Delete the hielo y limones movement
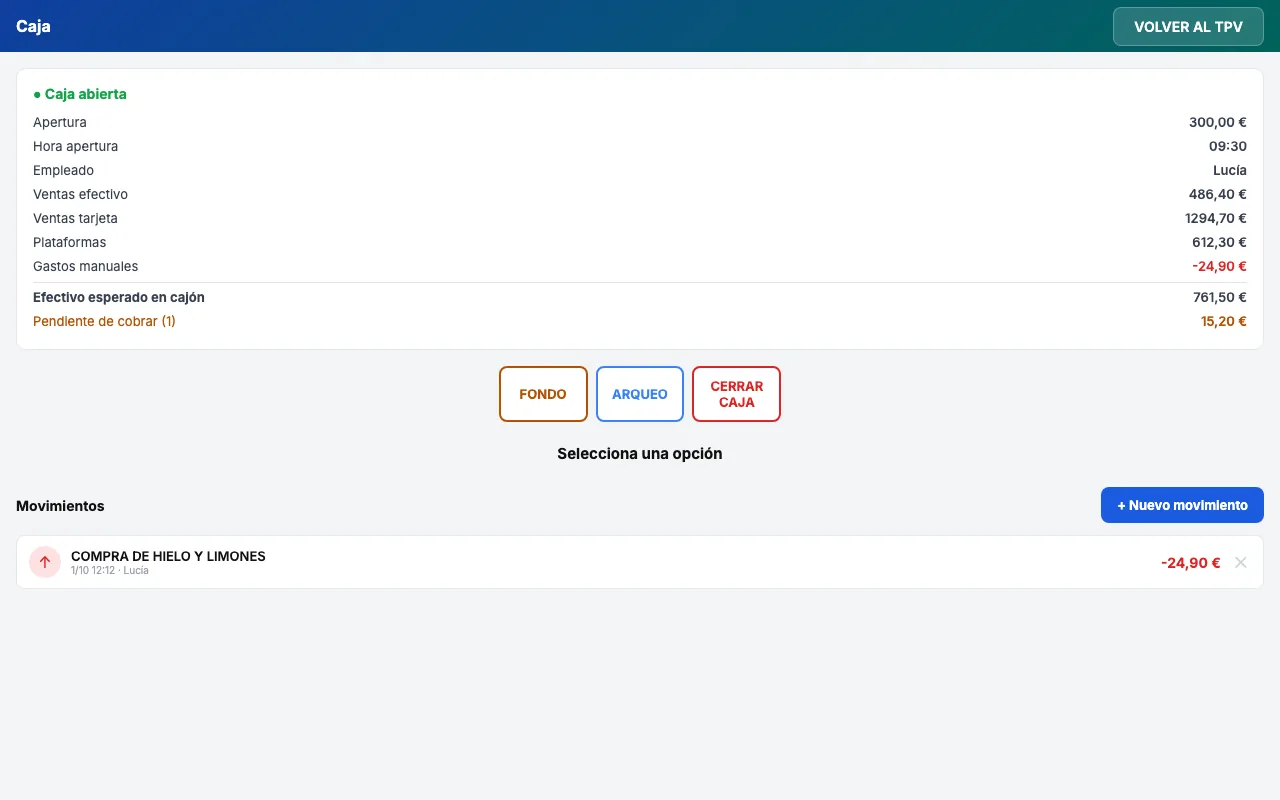 tap(1241, 562)
